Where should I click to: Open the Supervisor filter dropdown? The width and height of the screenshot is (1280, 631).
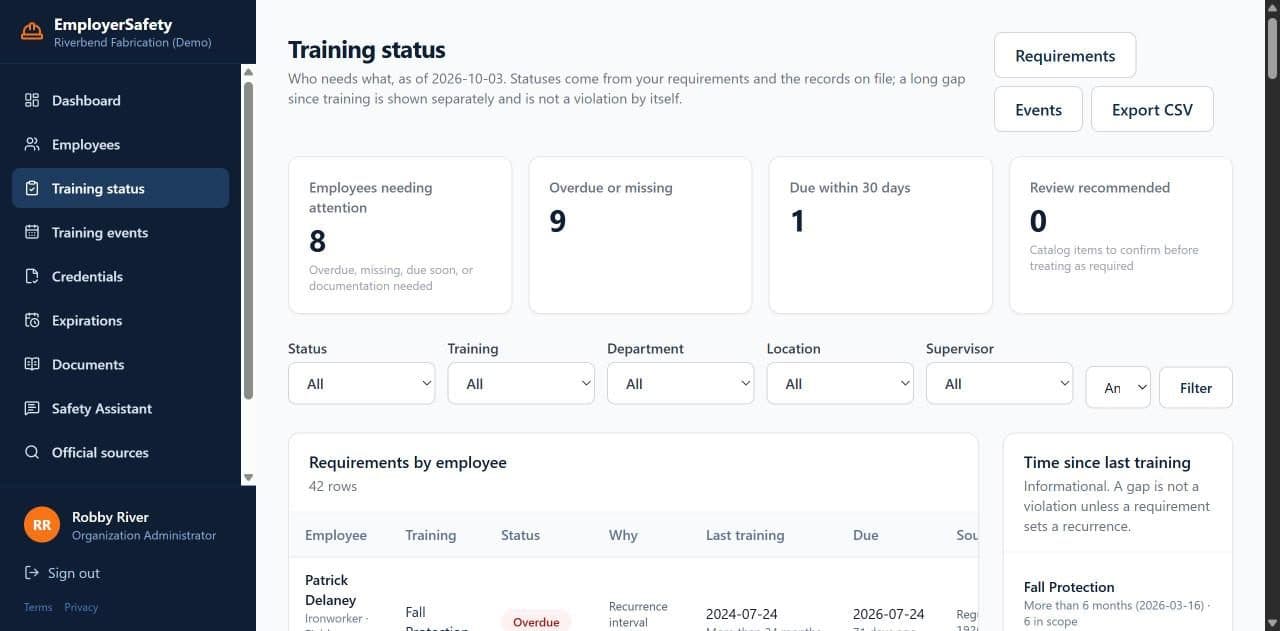(999, 384)
